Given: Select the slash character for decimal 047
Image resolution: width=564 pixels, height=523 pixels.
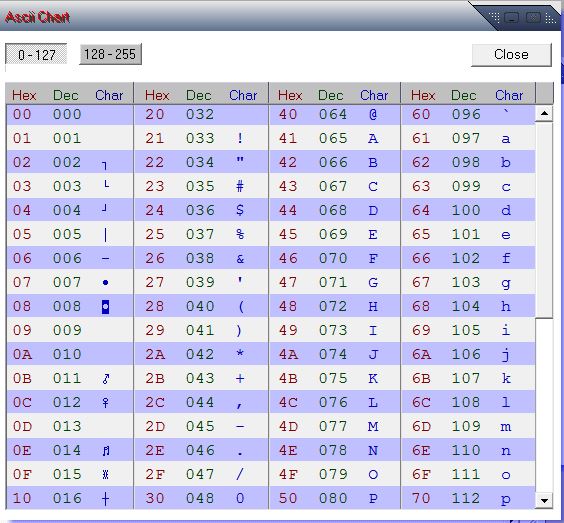Looking at the screenshot, I should pos(240,474).
